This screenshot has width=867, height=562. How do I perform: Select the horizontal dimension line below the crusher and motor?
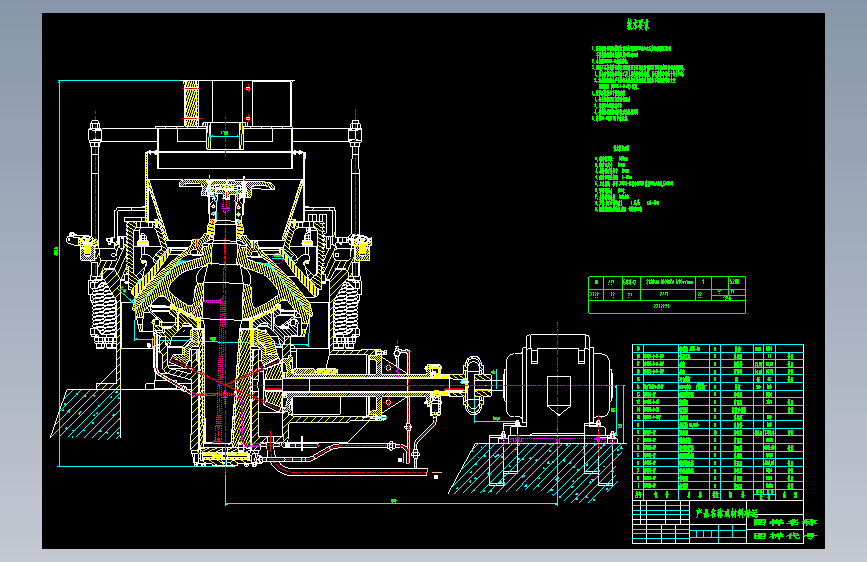click(x=391, y=504)
